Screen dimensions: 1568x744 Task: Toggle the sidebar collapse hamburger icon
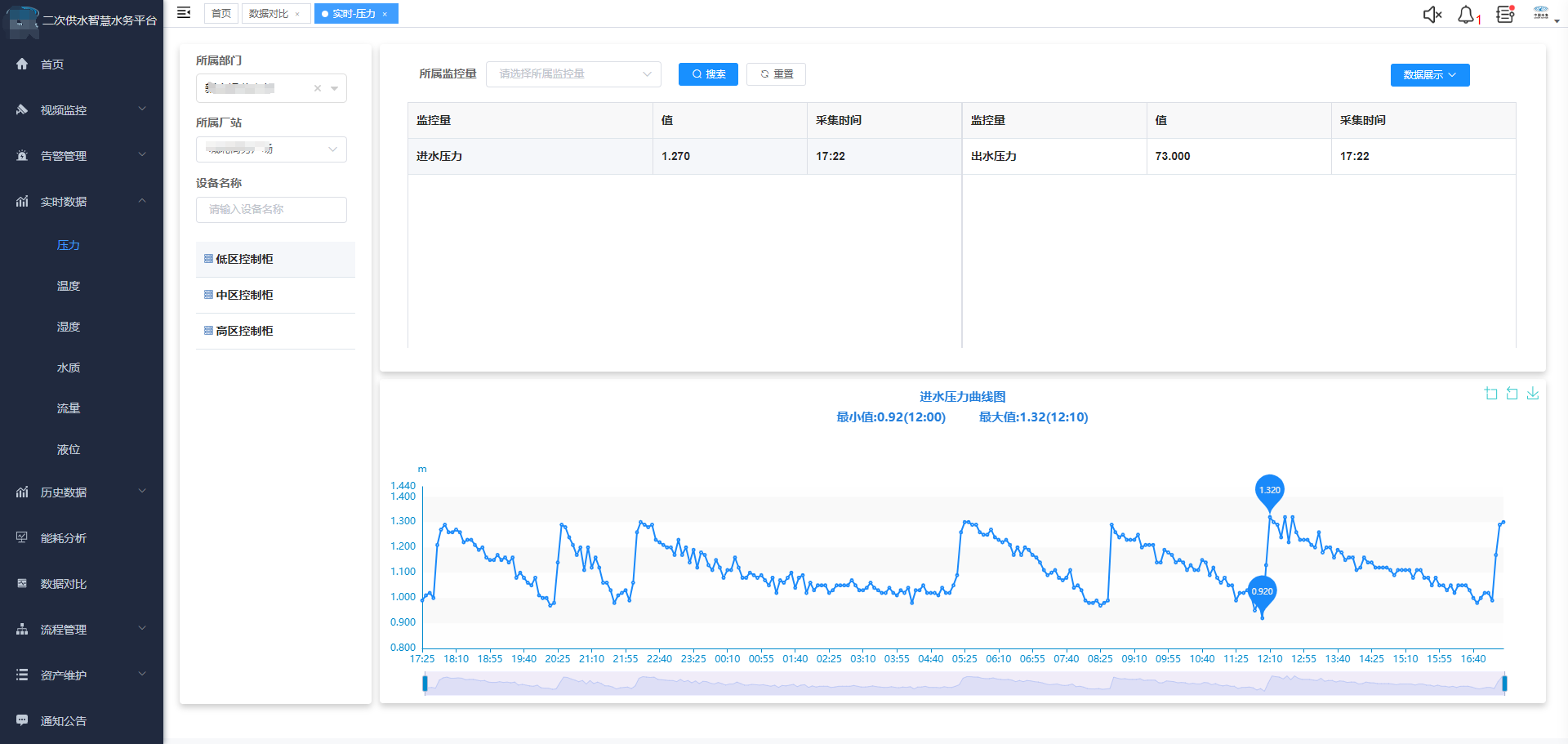(184, 12)
